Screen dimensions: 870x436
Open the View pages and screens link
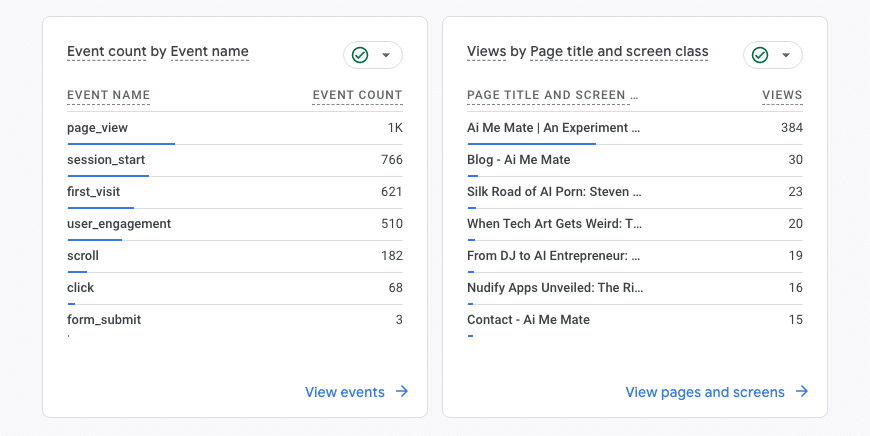point(705,392)
